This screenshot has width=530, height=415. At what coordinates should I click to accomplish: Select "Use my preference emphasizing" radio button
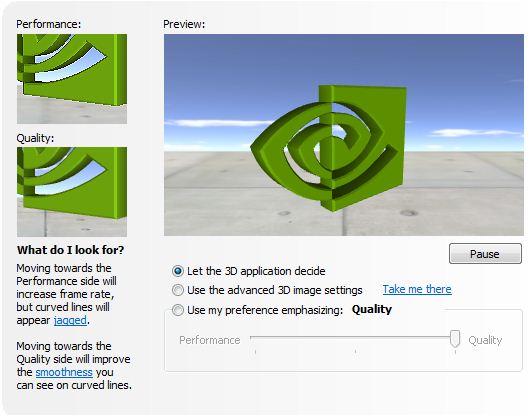pos(178,310)
